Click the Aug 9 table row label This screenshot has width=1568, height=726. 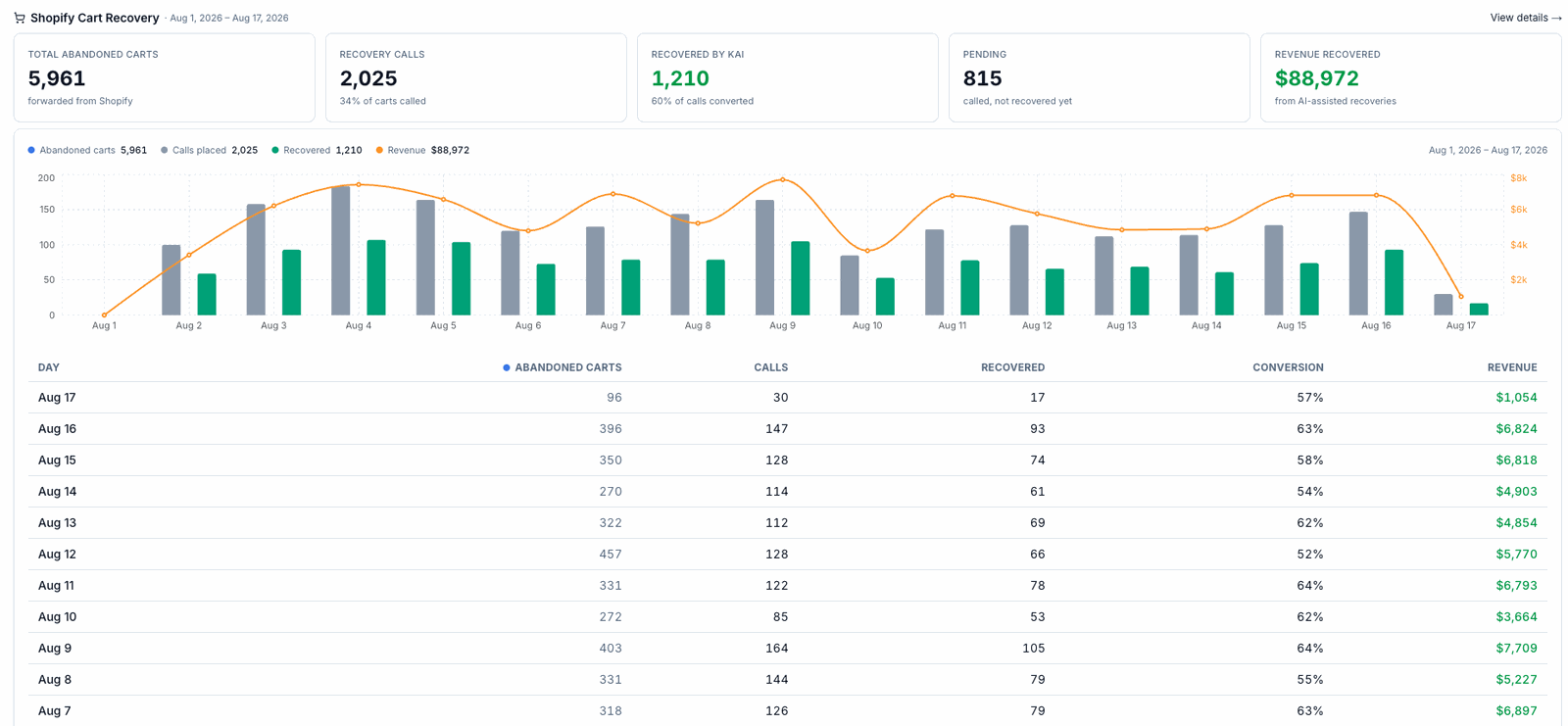click(55, 649)
